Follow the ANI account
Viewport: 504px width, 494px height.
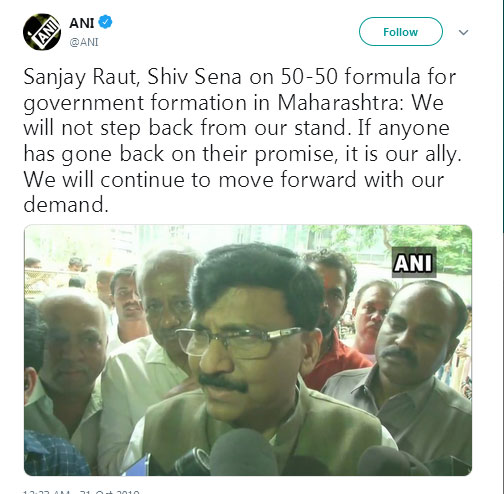(x=401, y=32)
